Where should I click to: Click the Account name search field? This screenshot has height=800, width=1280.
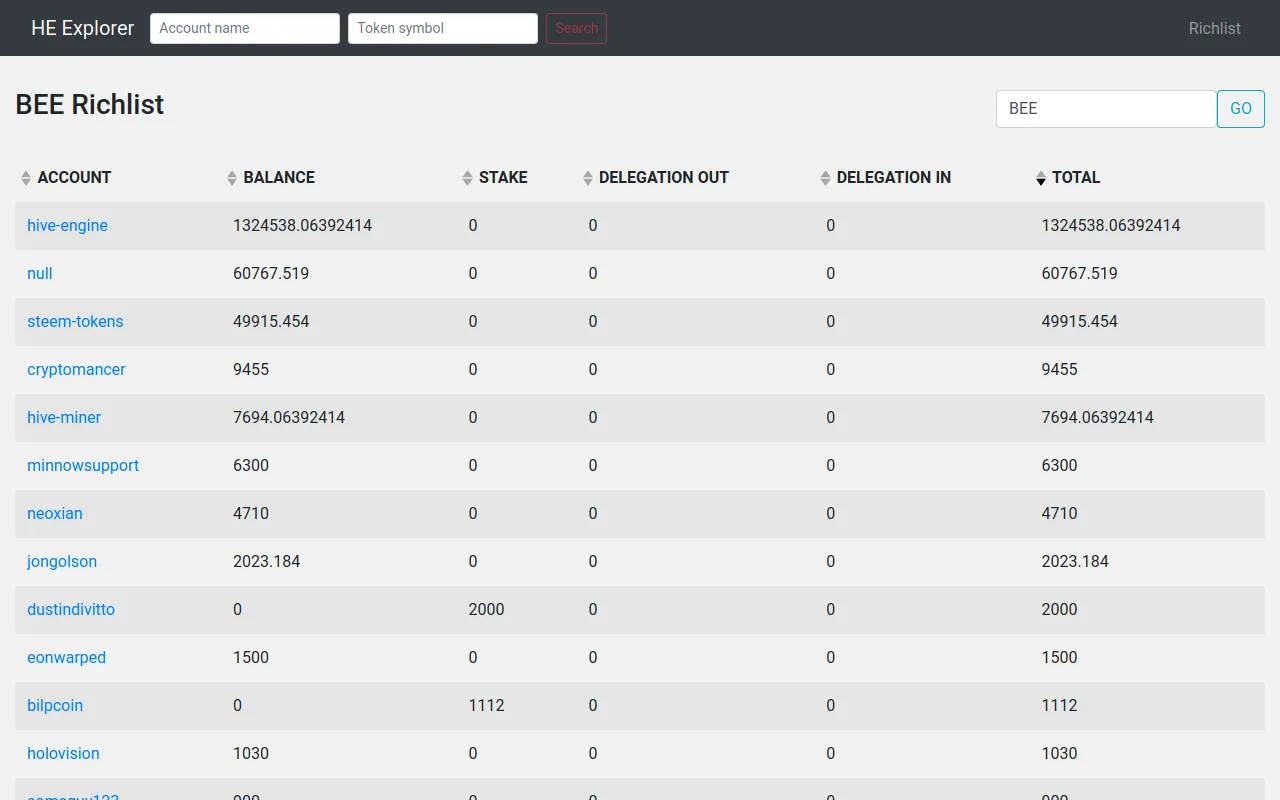click(245, 28)
